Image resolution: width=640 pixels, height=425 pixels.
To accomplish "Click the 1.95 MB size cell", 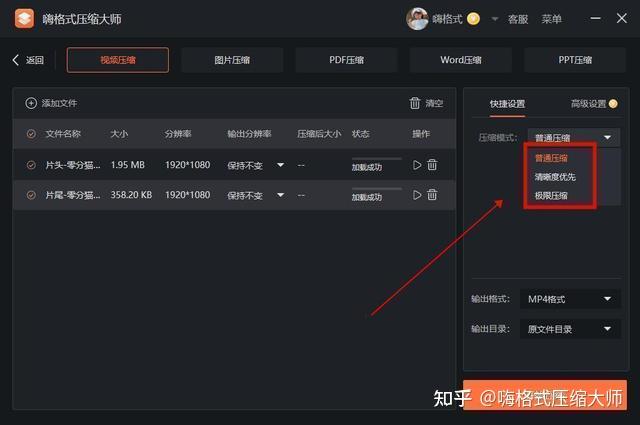I will tap(128, 165).
